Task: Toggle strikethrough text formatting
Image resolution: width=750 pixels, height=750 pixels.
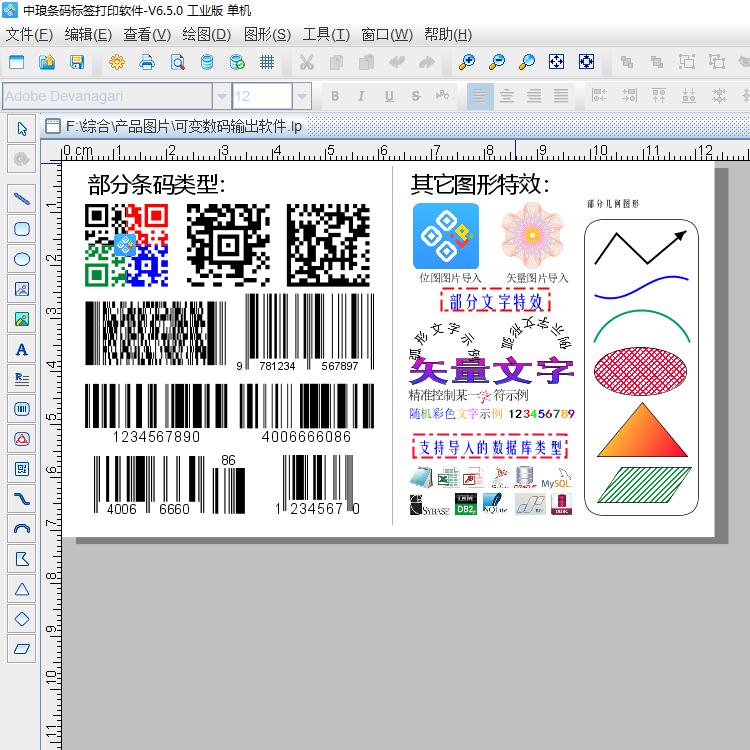Action: pos(416,96)
